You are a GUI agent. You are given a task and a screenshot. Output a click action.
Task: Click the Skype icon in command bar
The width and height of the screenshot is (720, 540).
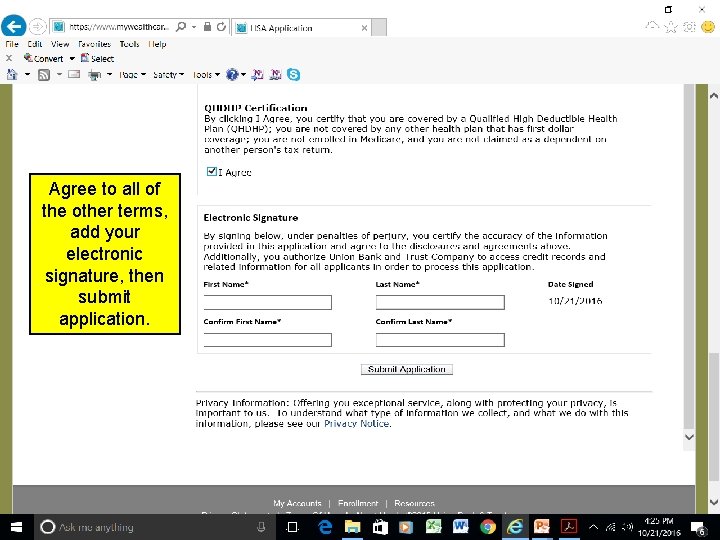[293, 74]
